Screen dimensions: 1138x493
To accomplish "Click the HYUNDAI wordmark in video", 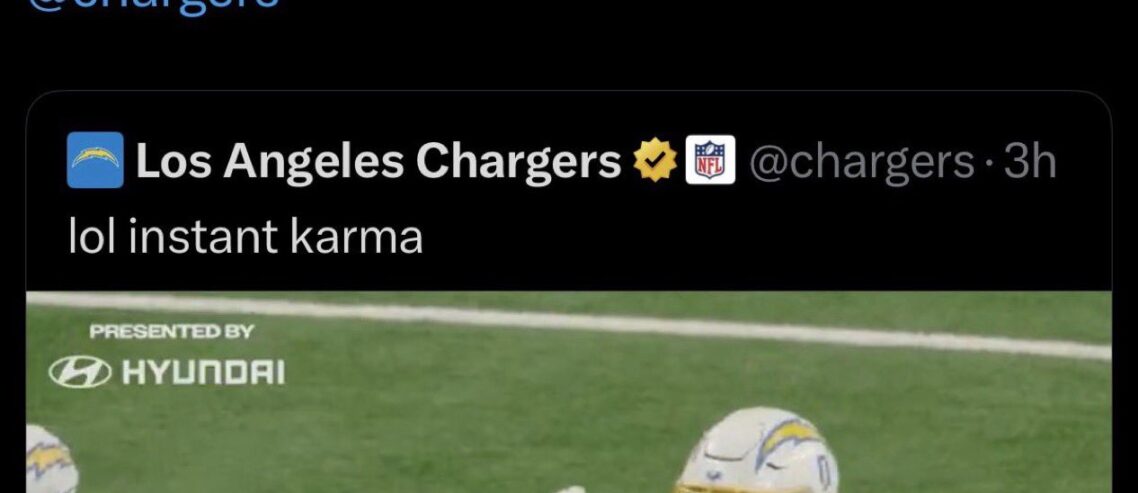I will [203, 374].
